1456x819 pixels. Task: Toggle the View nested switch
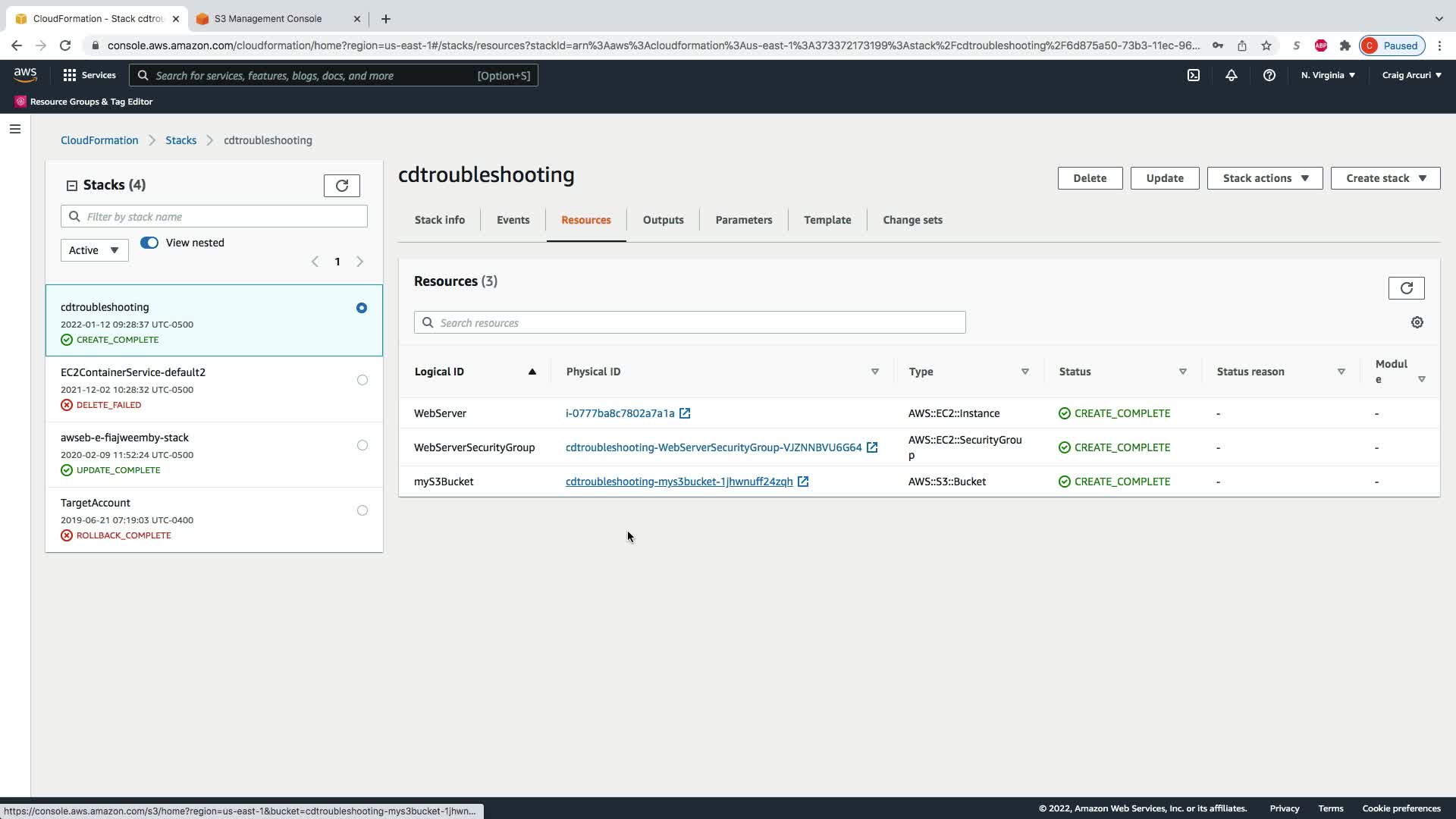pos(149,243)
